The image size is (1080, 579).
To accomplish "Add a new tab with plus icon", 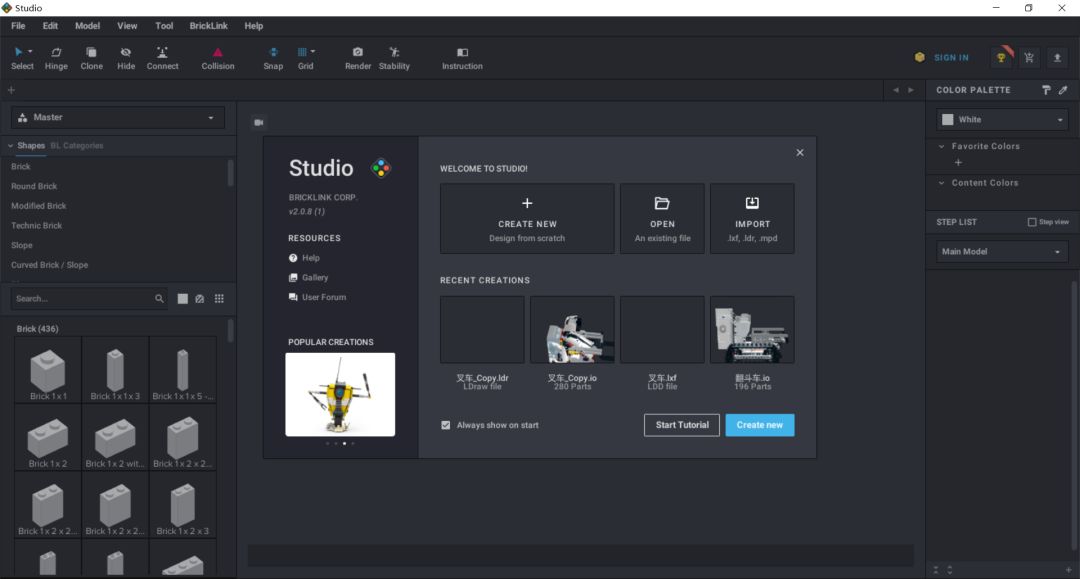I will pyautogui.click(x=11, y=90).
